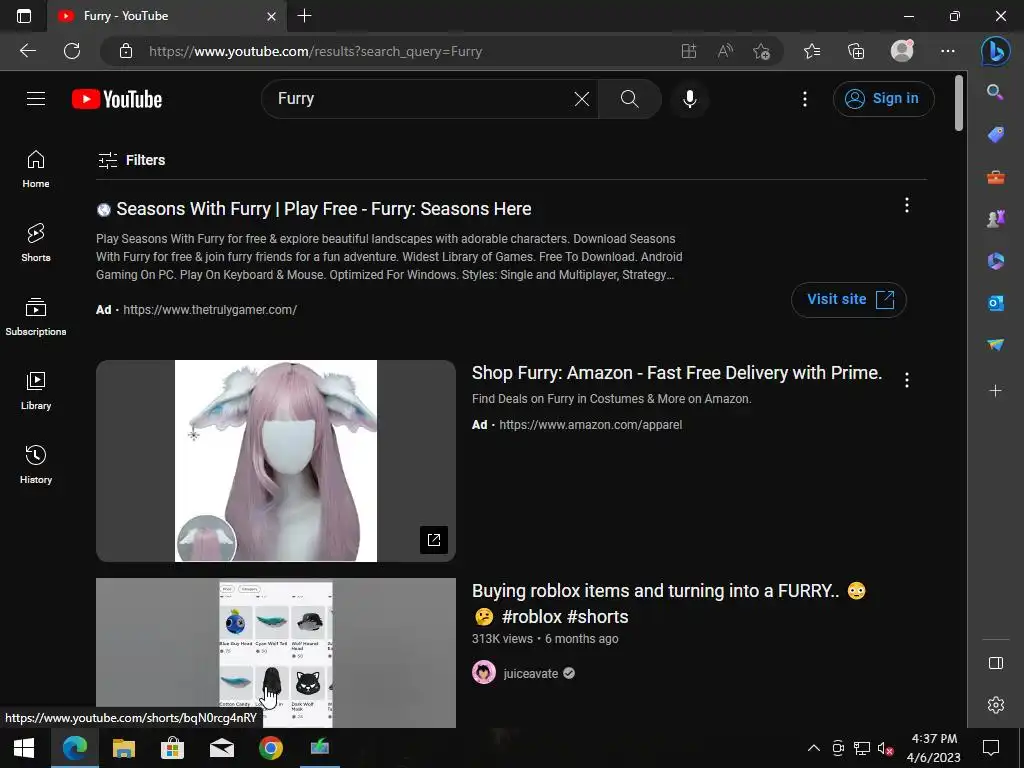This screenshot has height=768, width=1024.
Task: Add a site to Edge sidebar
Action: tap(995, 391)
